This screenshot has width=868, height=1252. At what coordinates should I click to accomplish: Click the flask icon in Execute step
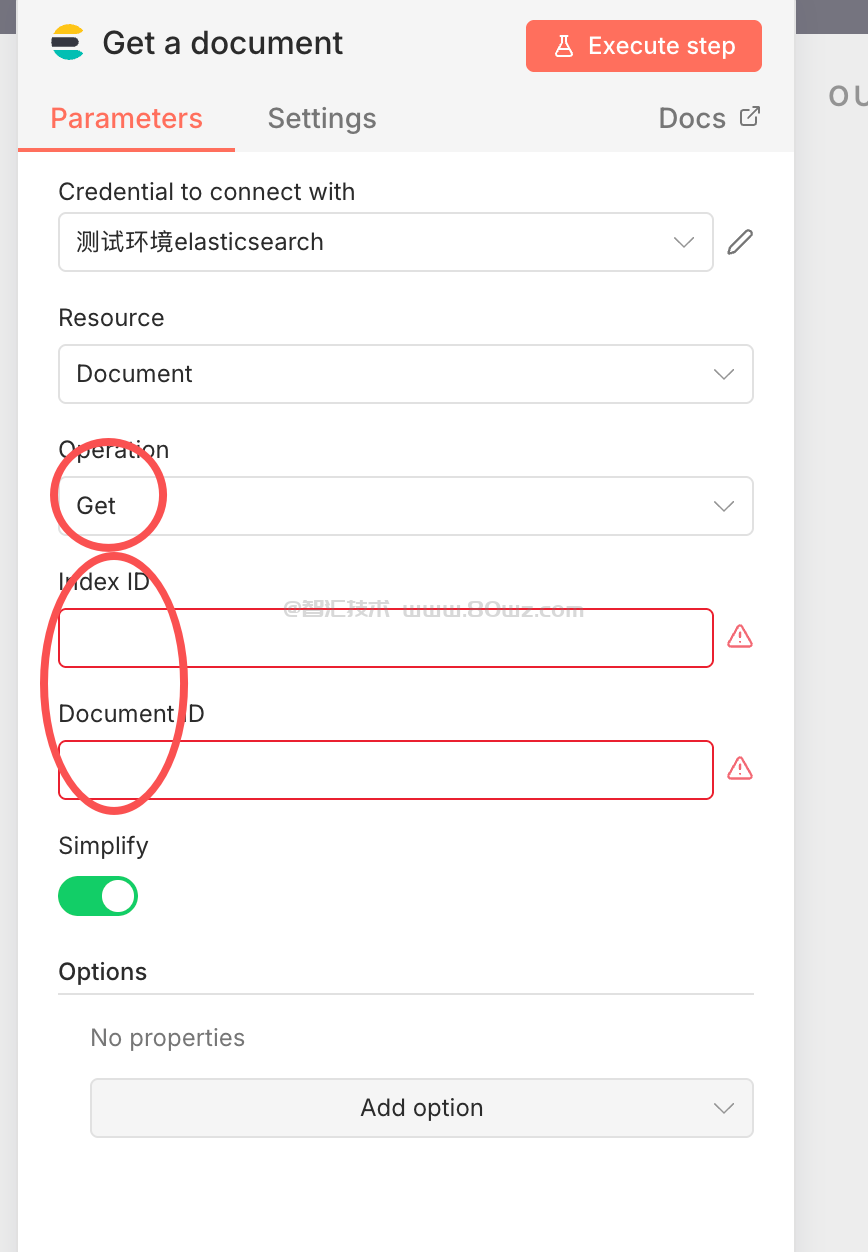point(564,46)
